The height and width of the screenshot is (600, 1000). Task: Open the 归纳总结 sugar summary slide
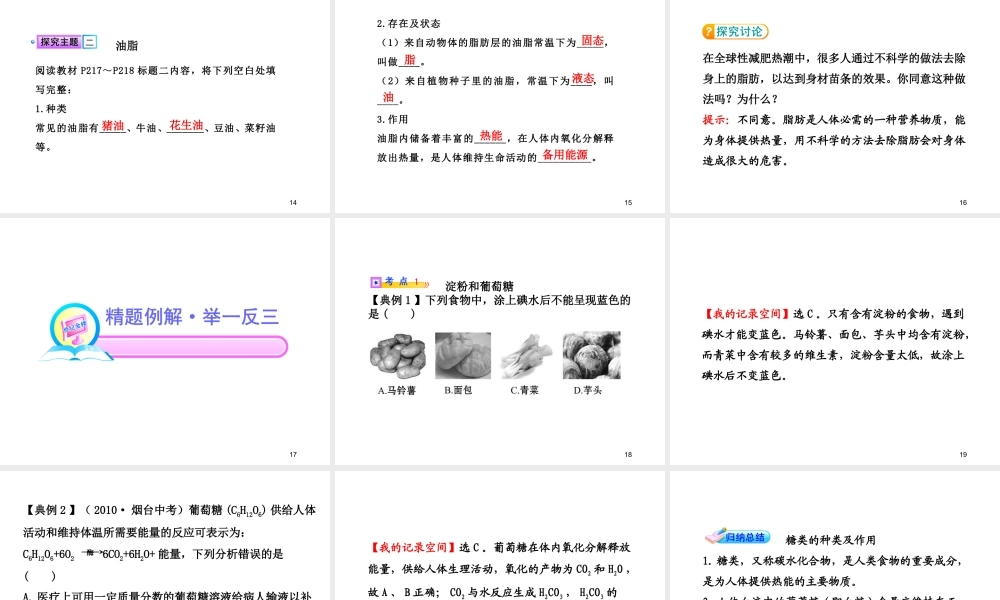coord(835,536)
